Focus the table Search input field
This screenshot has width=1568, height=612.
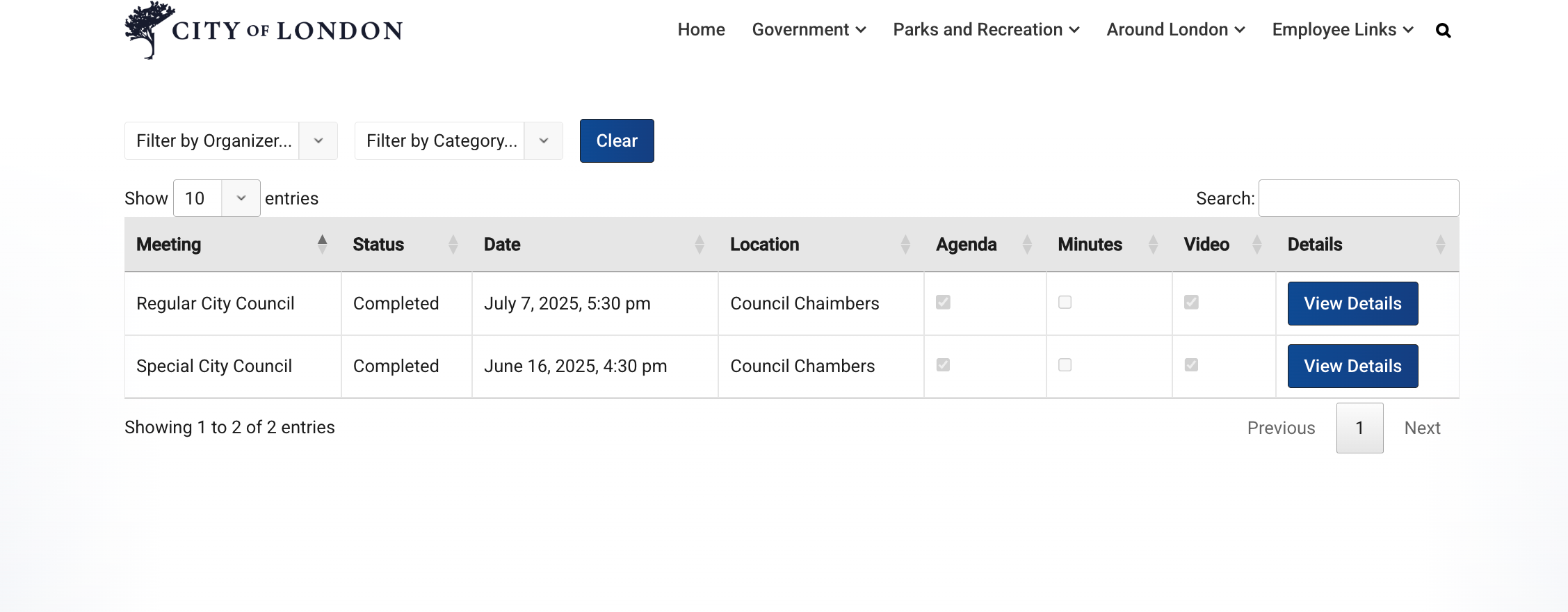(1358, 198)
